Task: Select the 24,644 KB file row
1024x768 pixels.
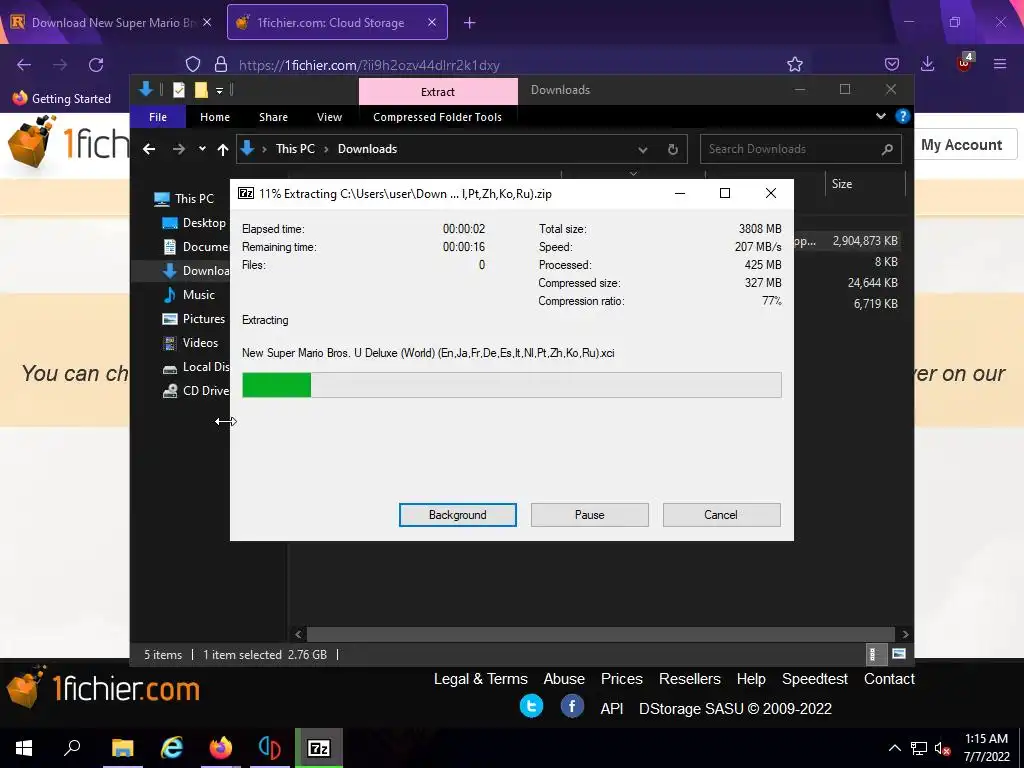Action: point(848,283)
